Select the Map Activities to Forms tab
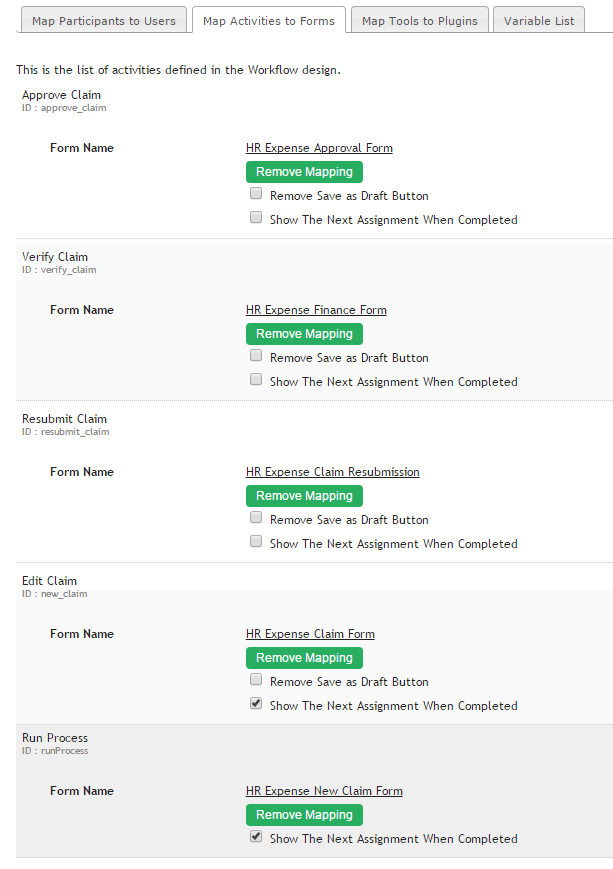Viewport: 613px width, 869px height. tap(268, 20)
